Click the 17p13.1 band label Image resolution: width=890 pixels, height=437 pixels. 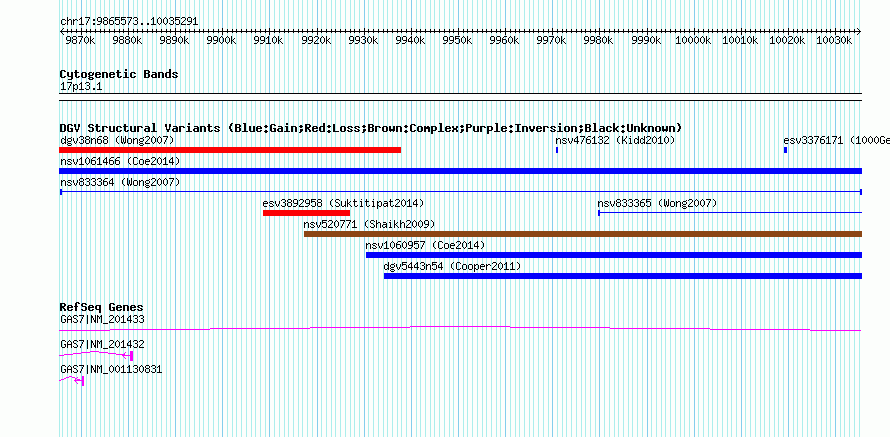pos(81,87)
